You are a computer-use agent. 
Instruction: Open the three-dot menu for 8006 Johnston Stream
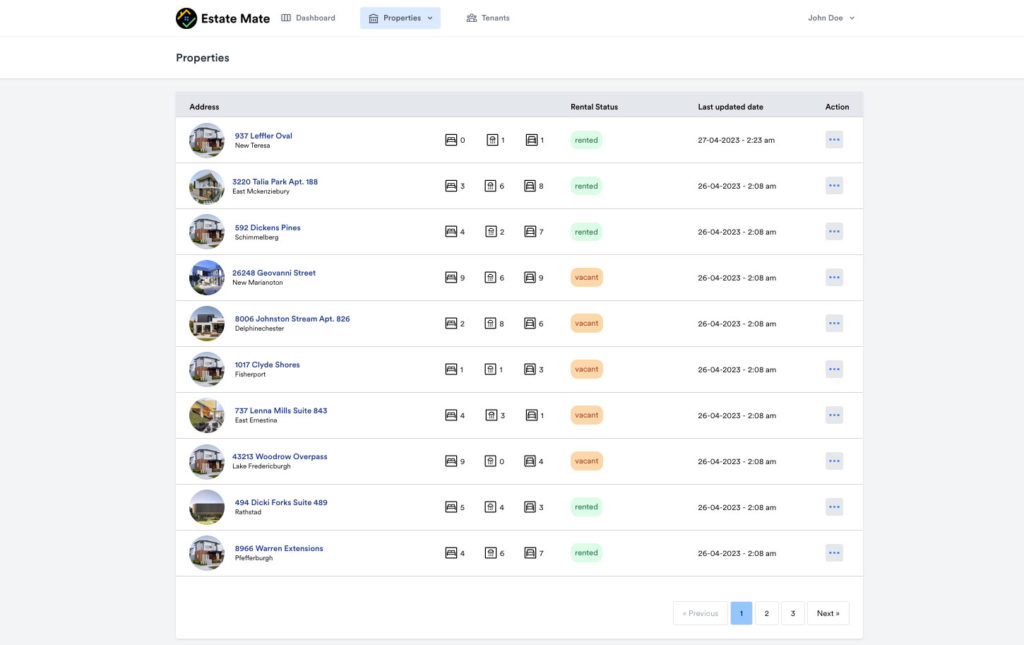click(834, 324)
